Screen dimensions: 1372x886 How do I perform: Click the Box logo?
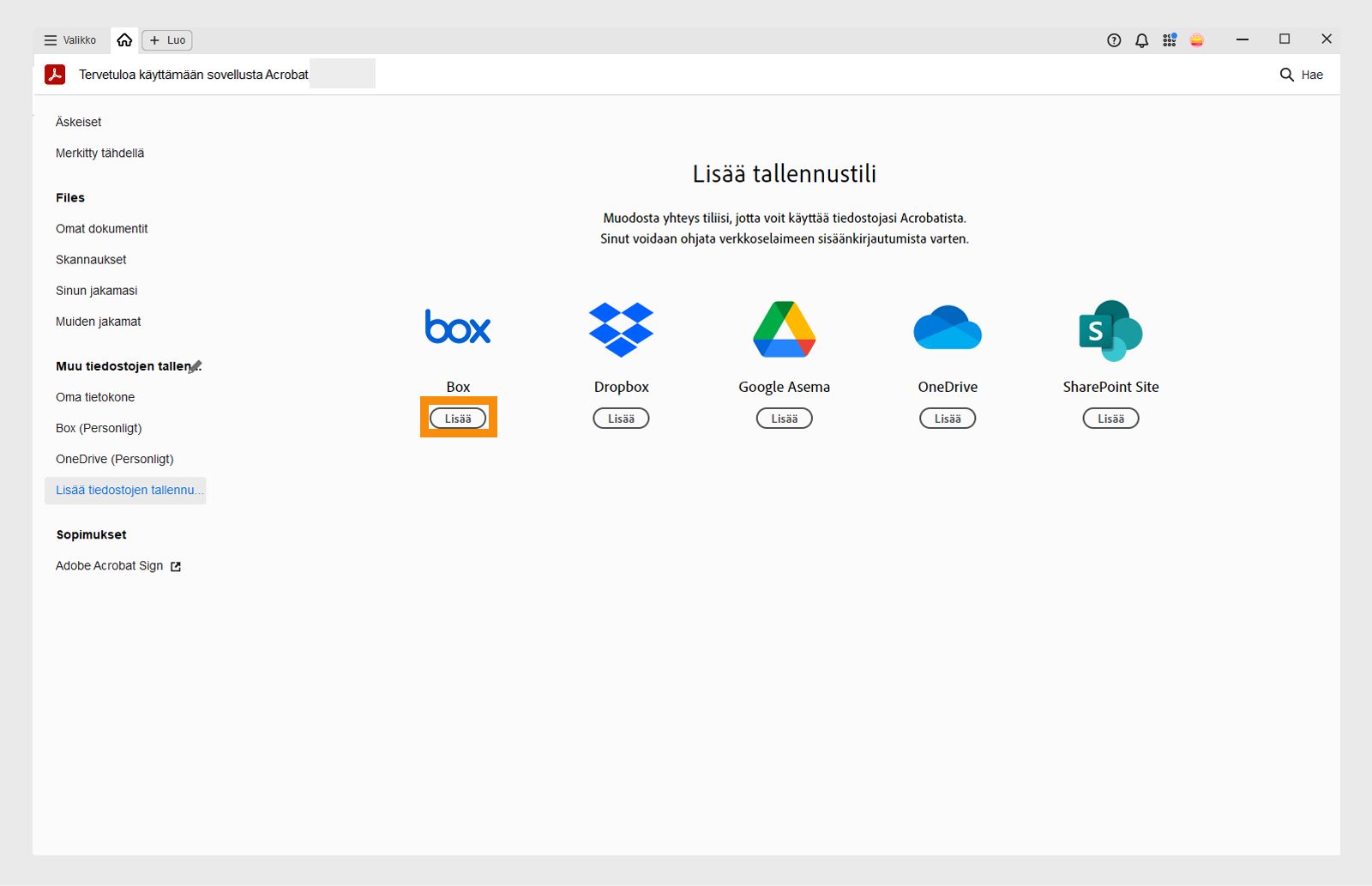click(x=458, y=327)
